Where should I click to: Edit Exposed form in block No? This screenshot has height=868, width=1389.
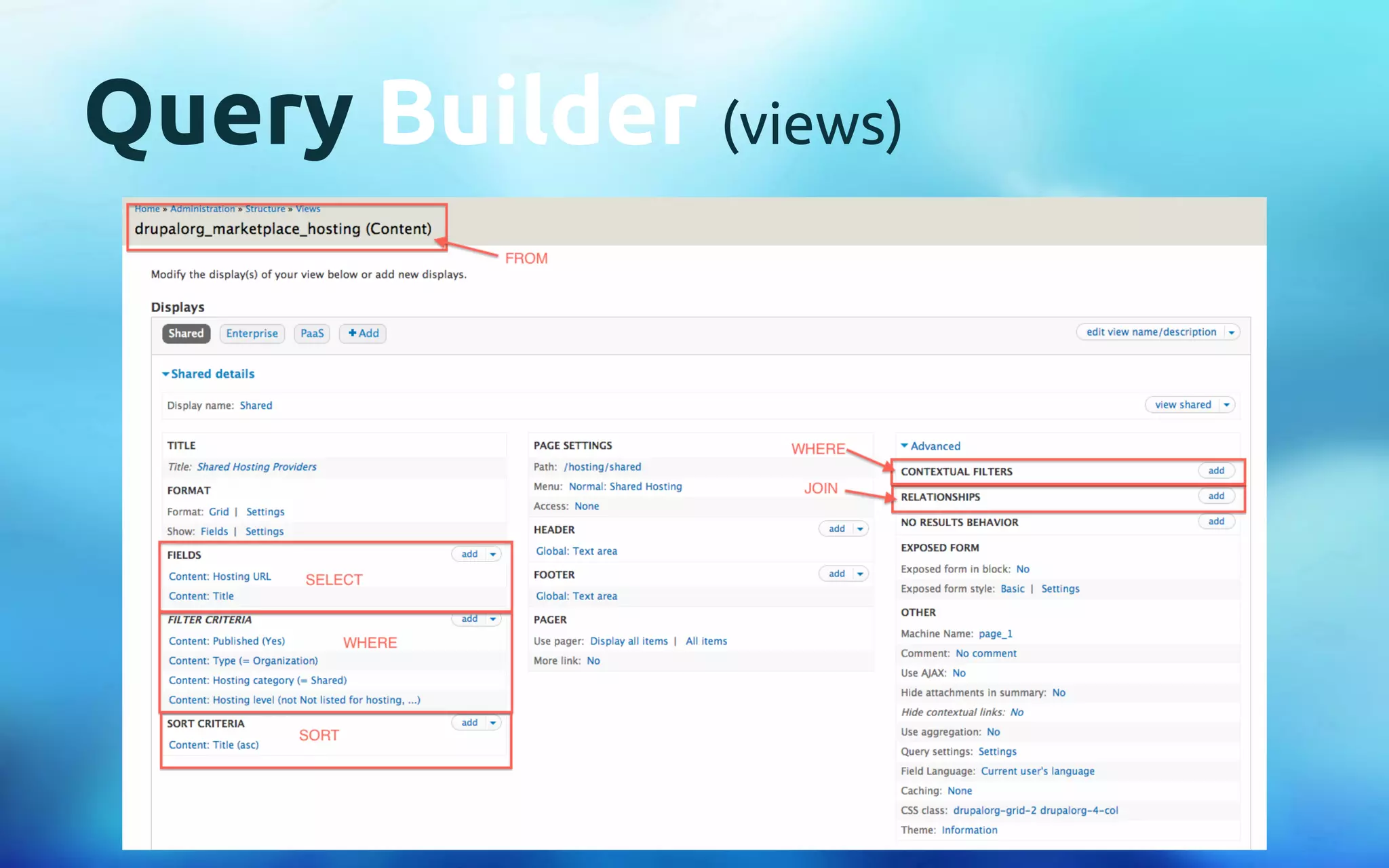pos(1023,569)
